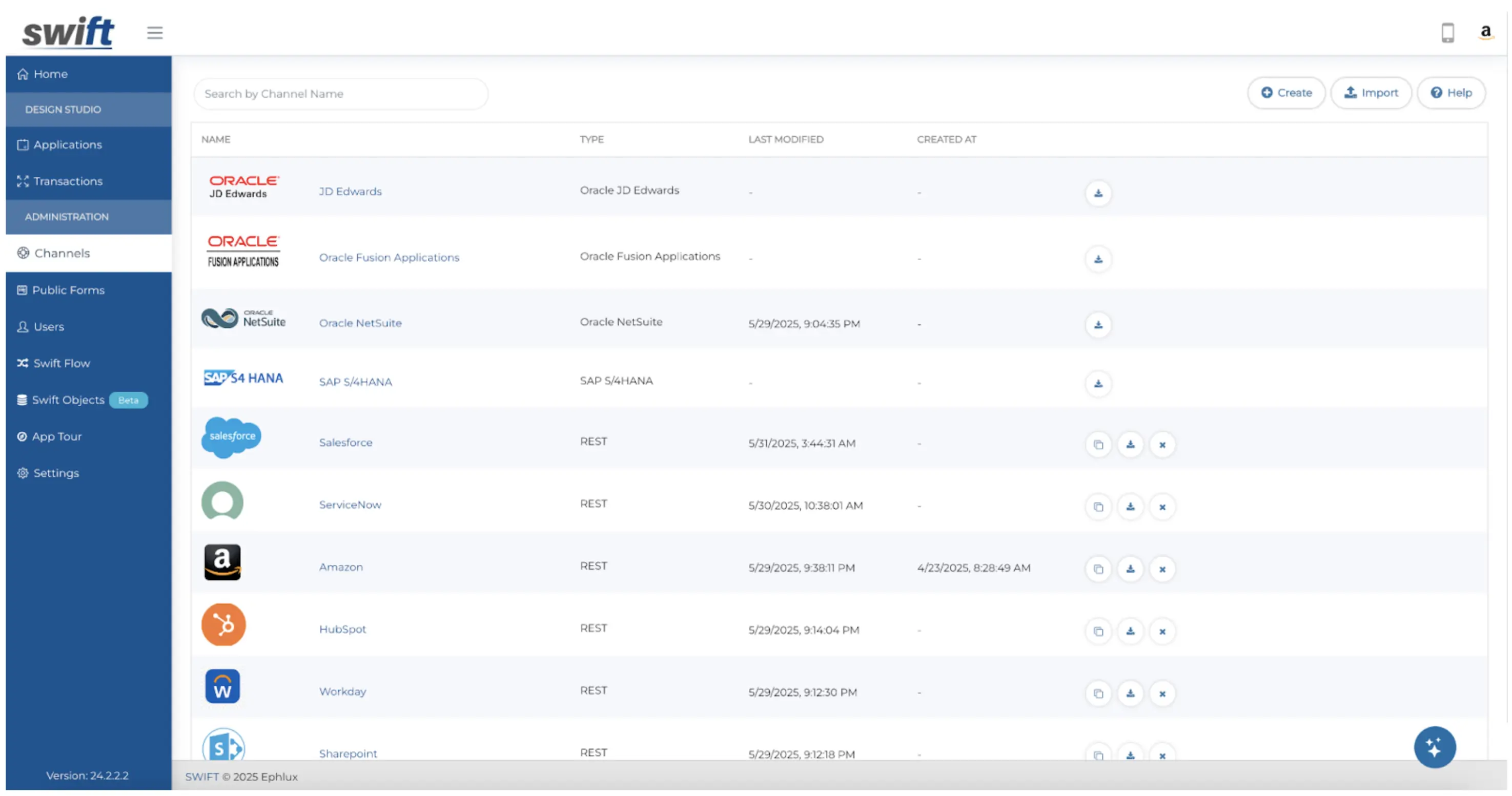Open Applications in sidebar
The width and height of the screenshot is (1512, 796).
click(x=89, y=144)
